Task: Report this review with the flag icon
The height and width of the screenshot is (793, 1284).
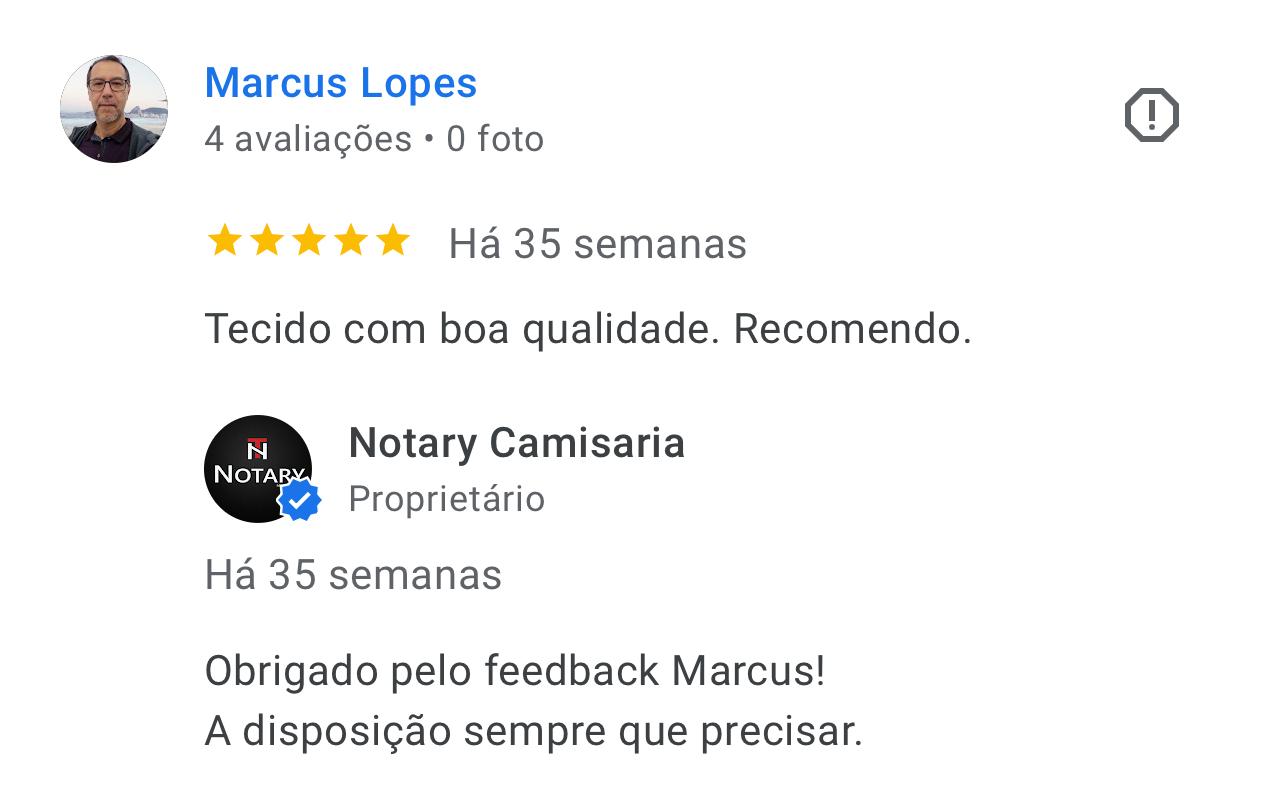Action: 1152,115
